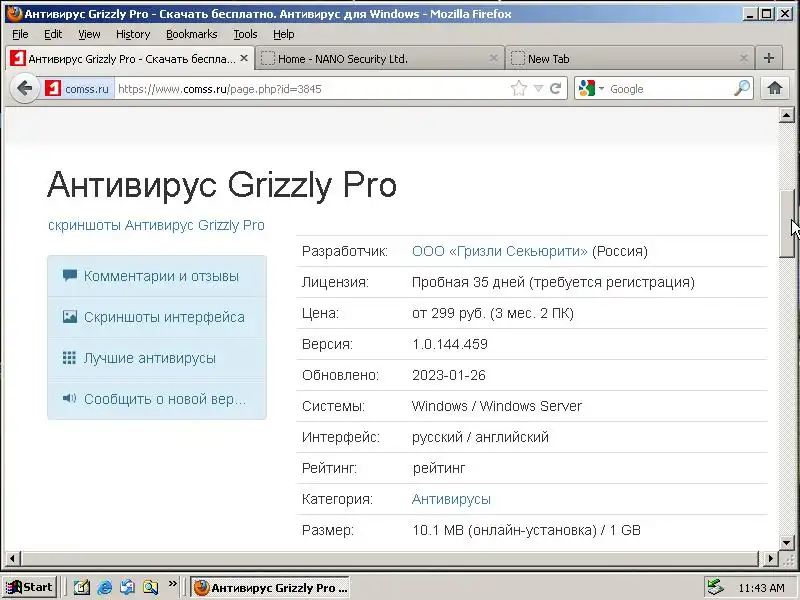Open Лучшие антивирусы link
The width and height of the screenshot is (800, 600).
149,358
